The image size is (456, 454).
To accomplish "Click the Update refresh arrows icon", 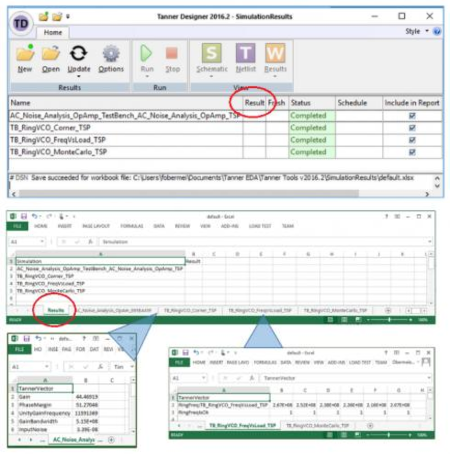I will tap(78, 53).
